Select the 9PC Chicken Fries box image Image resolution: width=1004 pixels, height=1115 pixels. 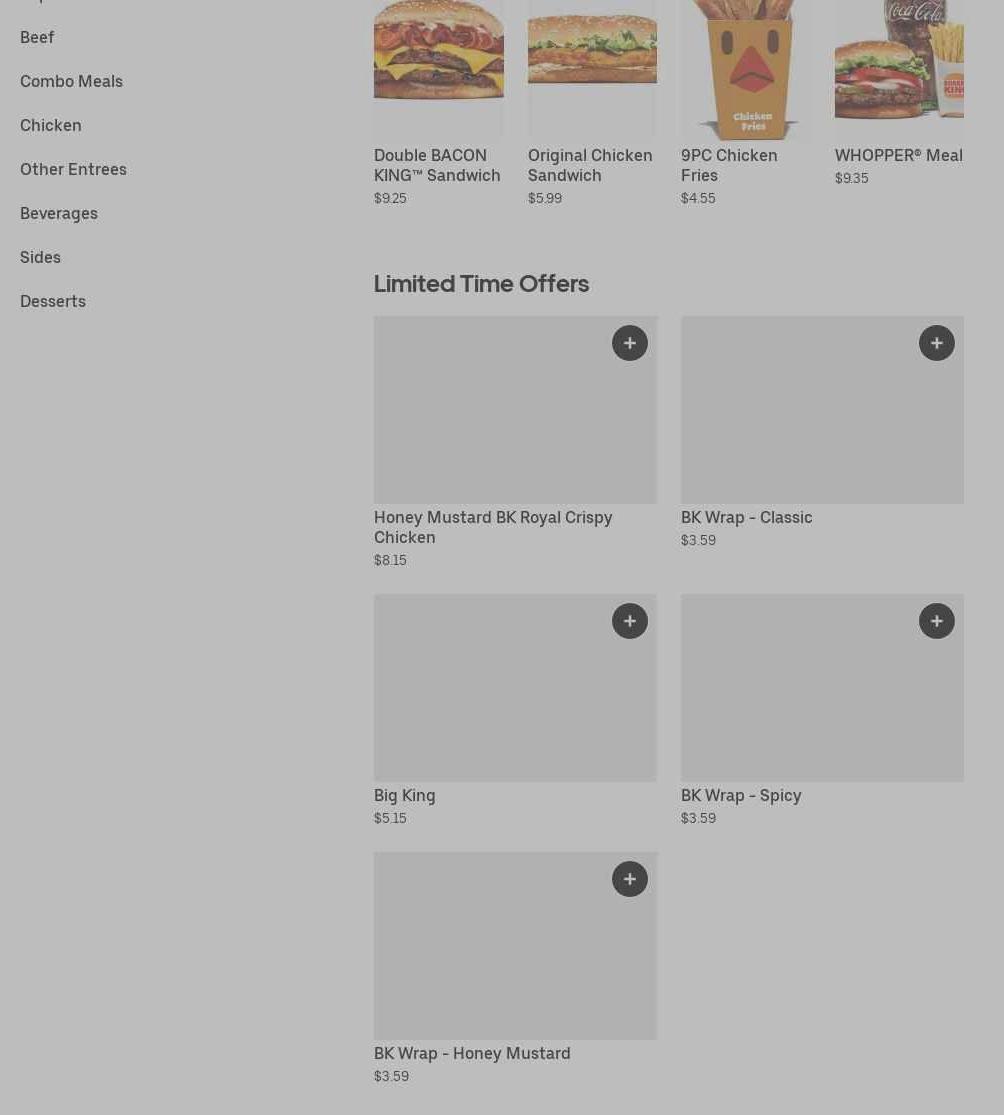click(x=746, y=70)
